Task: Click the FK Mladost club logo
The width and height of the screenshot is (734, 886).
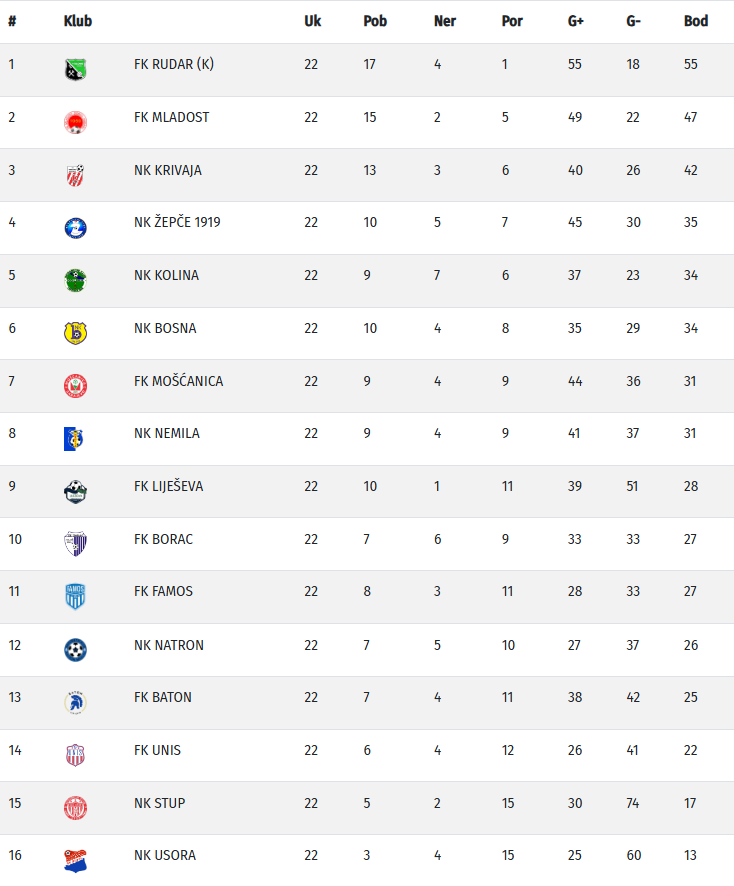Action: point(75,122)
